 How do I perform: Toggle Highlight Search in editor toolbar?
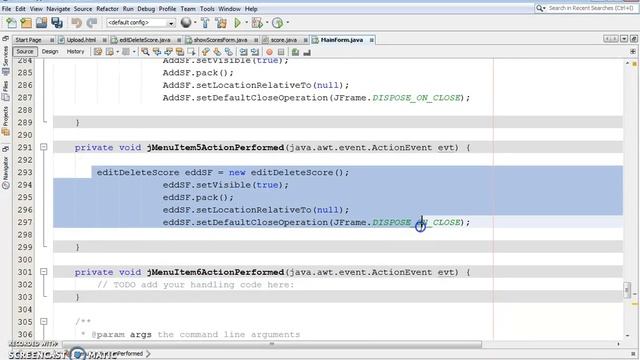(x=180, y=52)
